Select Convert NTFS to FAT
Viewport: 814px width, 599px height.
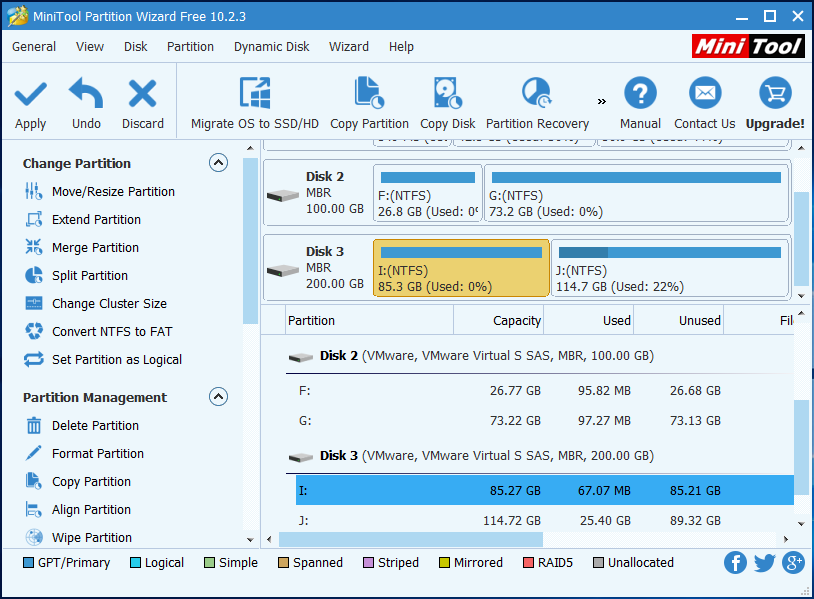(99, 332)
